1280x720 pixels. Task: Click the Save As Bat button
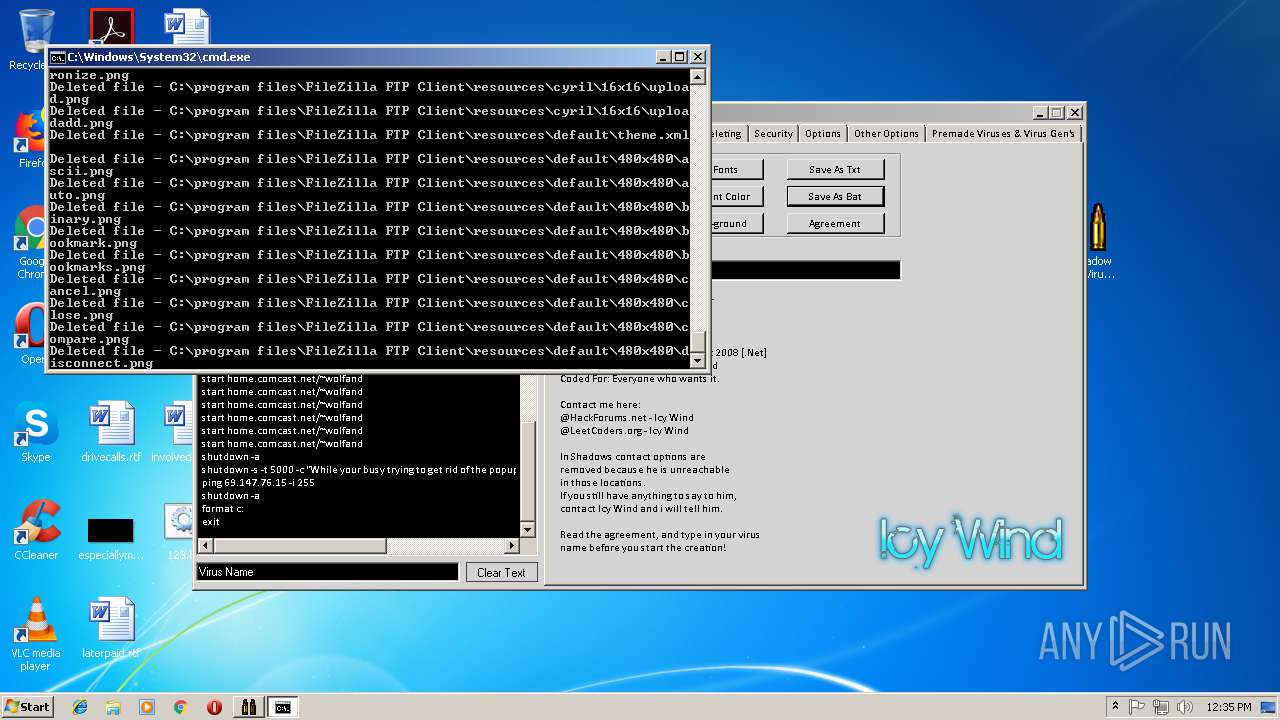835,197
